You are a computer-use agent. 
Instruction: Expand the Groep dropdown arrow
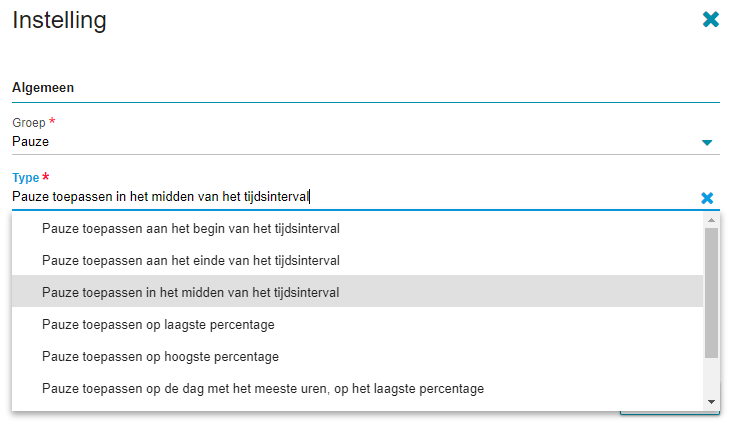click(x=707, y=143)
